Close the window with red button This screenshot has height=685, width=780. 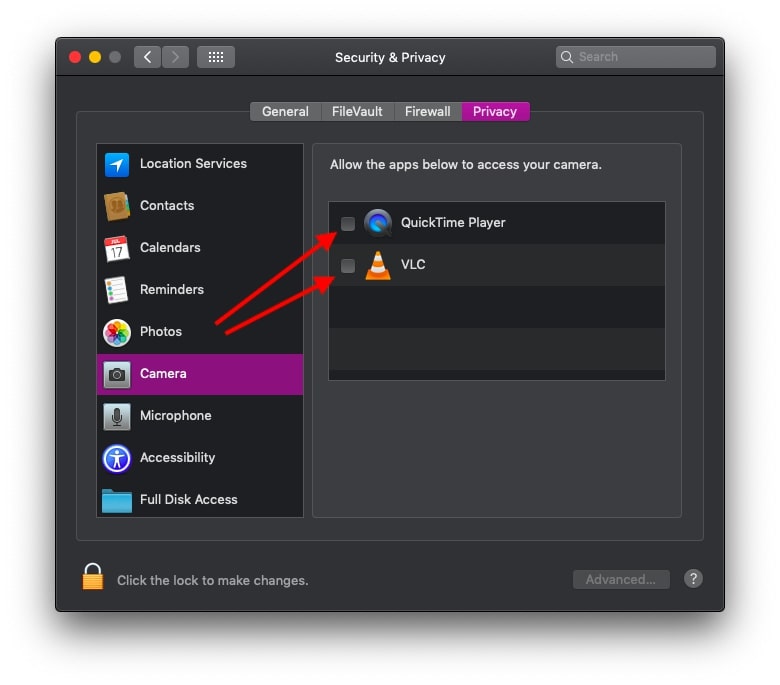(x=75, y=57)
